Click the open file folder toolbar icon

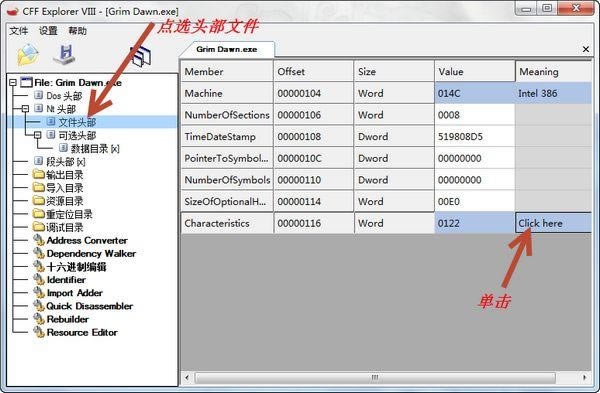28,54
